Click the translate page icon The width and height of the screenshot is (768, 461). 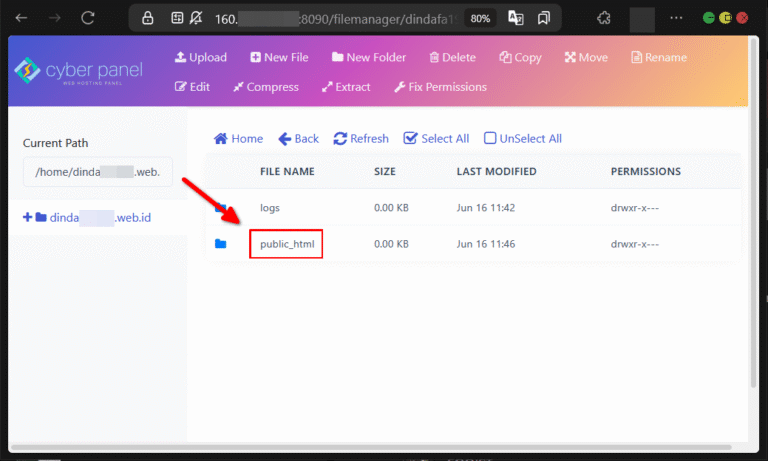(x=516, y=19)
